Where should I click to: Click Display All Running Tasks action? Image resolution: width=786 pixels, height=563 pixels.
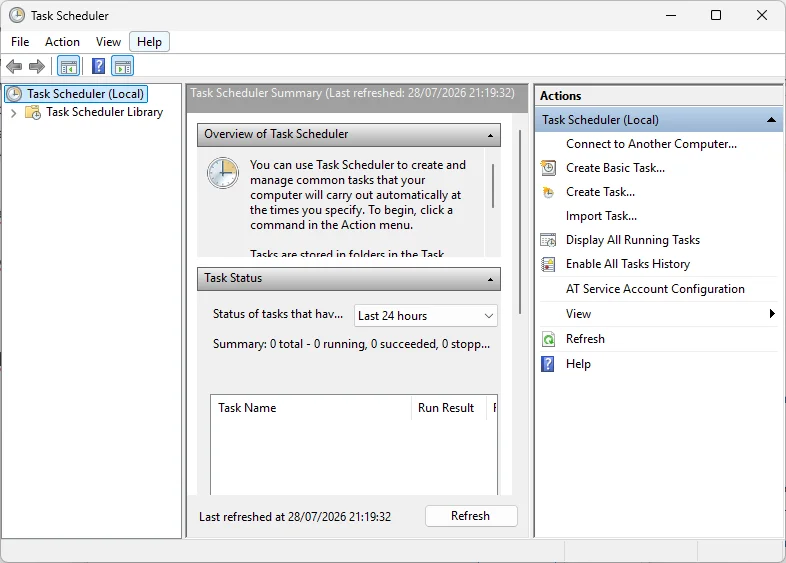633,240
